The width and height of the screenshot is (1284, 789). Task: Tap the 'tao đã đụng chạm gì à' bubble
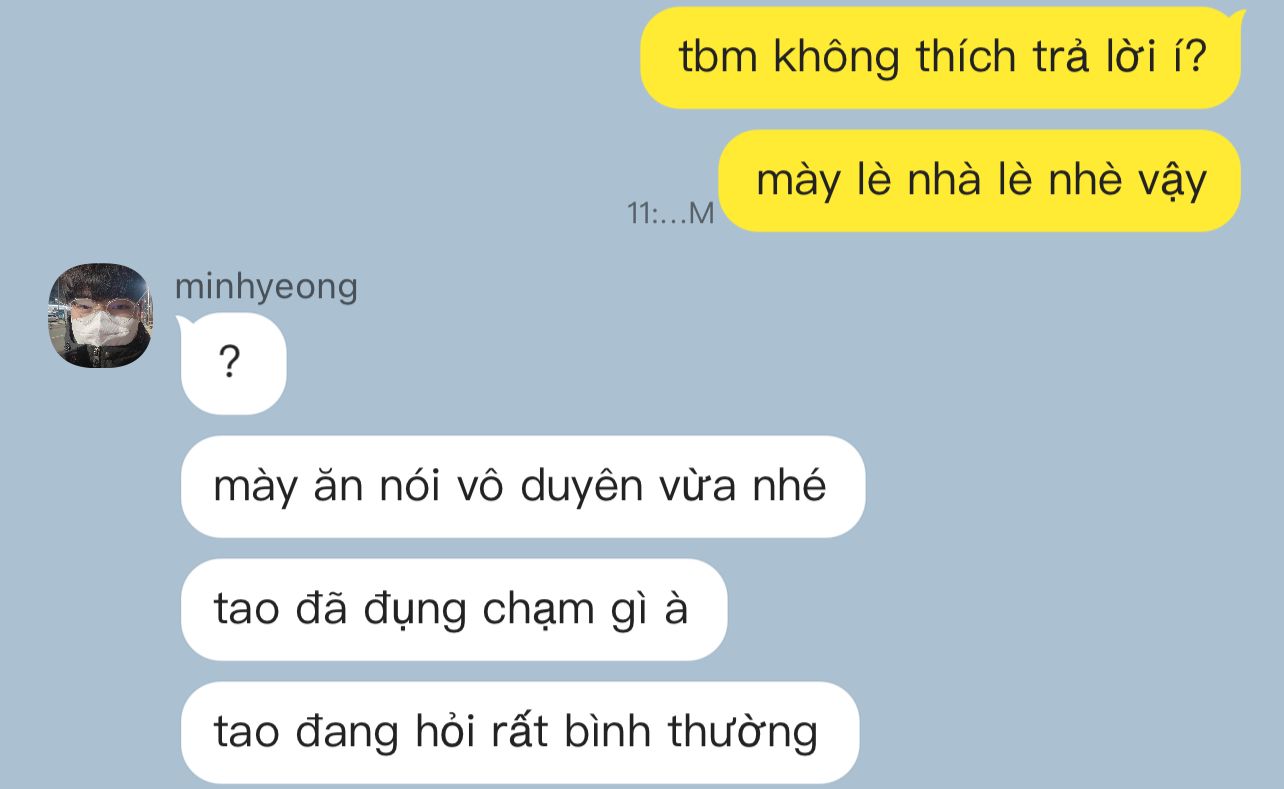453,609
